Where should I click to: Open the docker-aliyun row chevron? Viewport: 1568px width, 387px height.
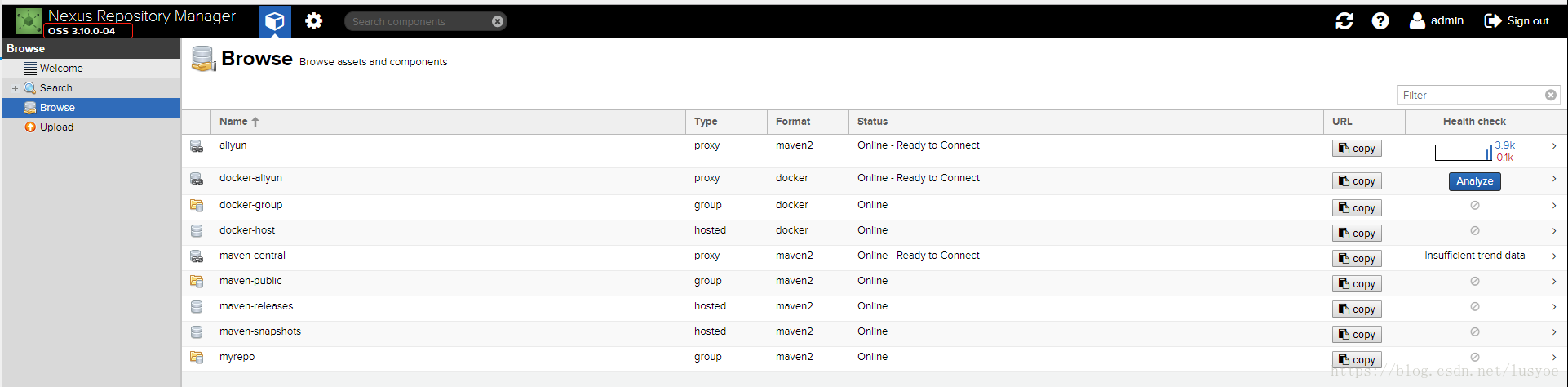coord(1554,179)
